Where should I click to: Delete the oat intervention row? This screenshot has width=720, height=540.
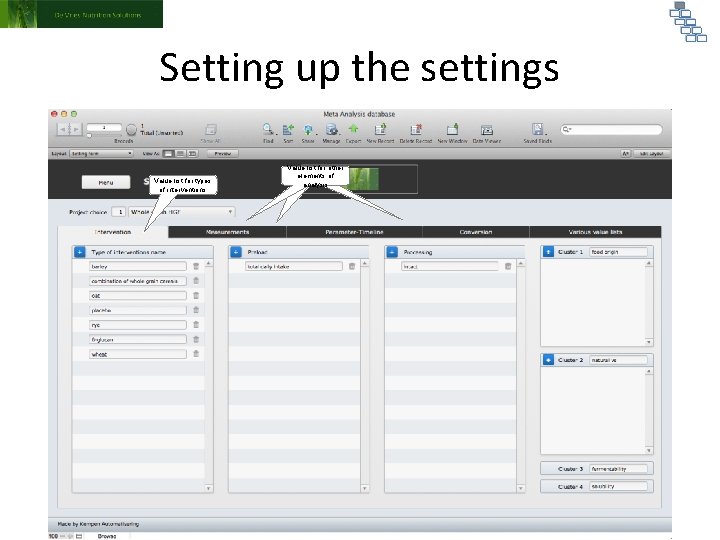pyautogui.click(x=196, y=295)
